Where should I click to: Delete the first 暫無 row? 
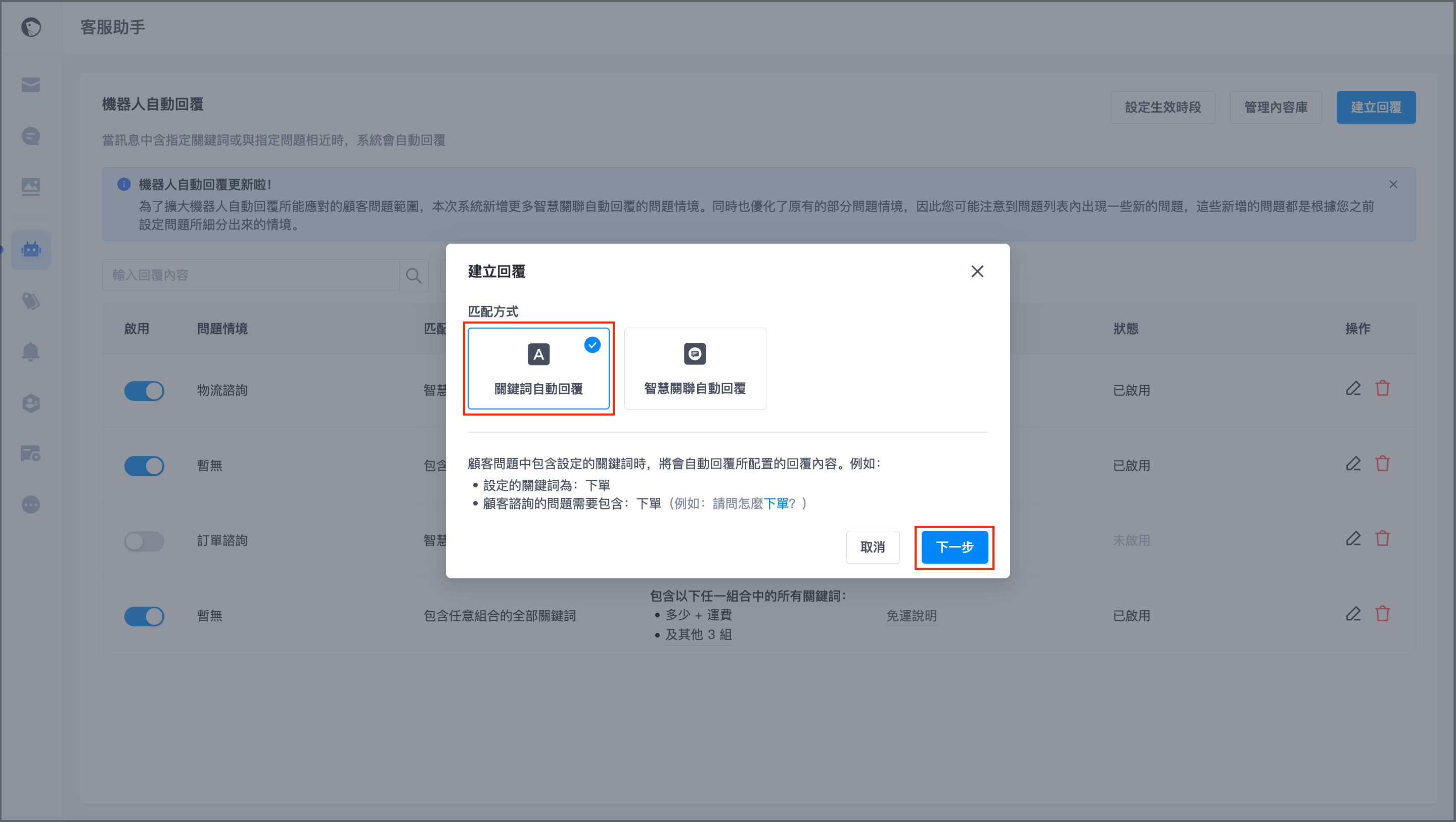click(x=1383, y=464)
